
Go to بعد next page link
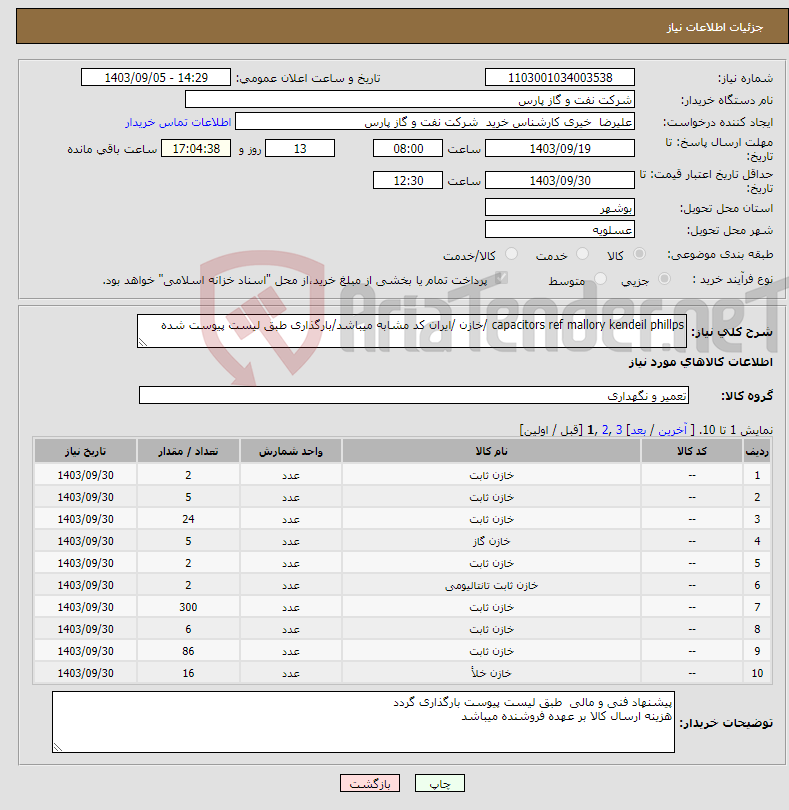[x=638, y=430]
